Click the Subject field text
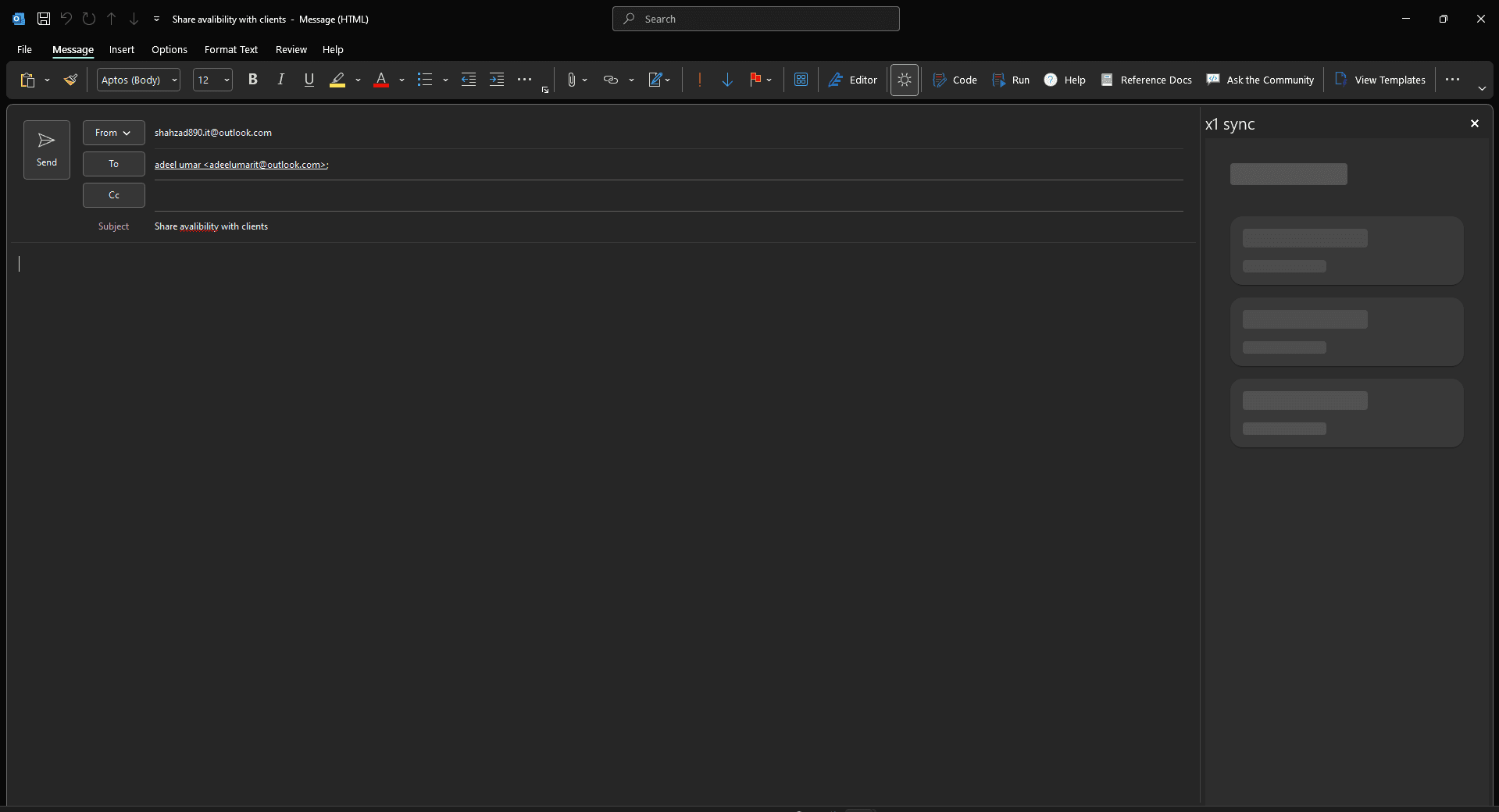This screenshot has height=812, width=1499. 211,226
